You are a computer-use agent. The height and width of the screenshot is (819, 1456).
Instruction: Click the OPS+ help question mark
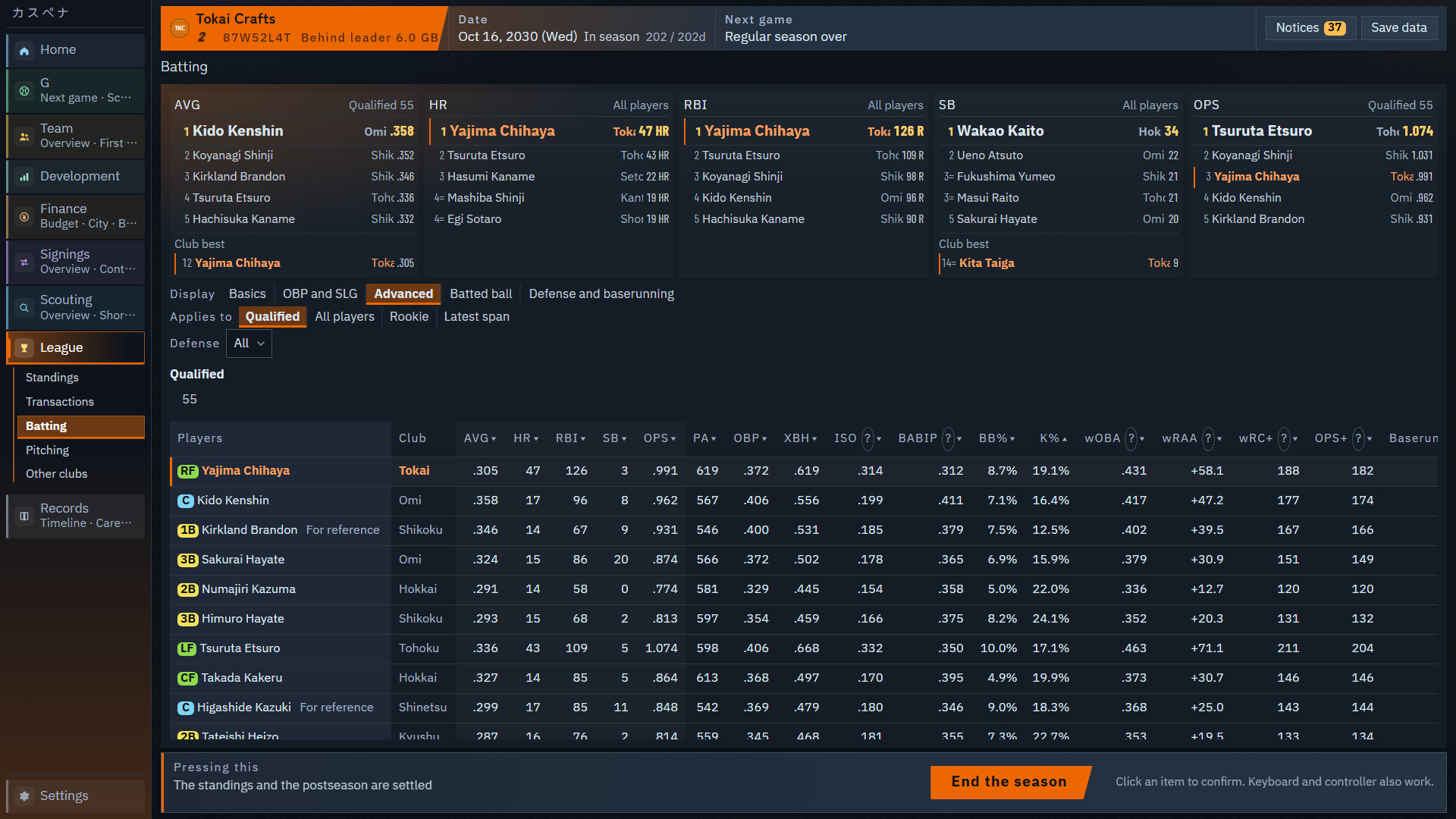pos(1359,438)
